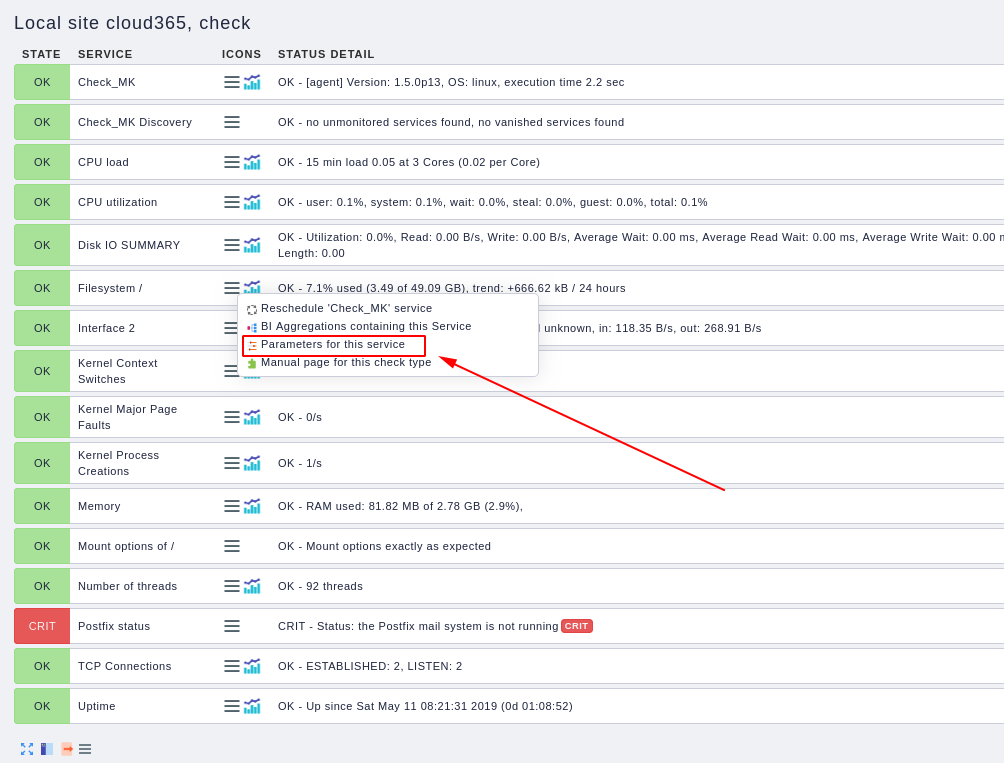View performance graph for Uptime service
Screen dimensions: 1004x763
252,706
